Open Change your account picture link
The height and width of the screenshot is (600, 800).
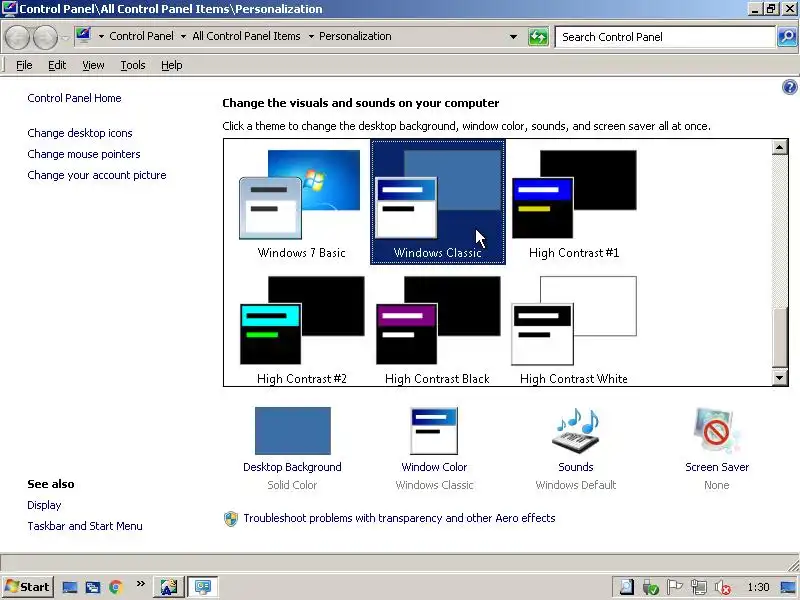pyautogui.click(x=97, y=175)
